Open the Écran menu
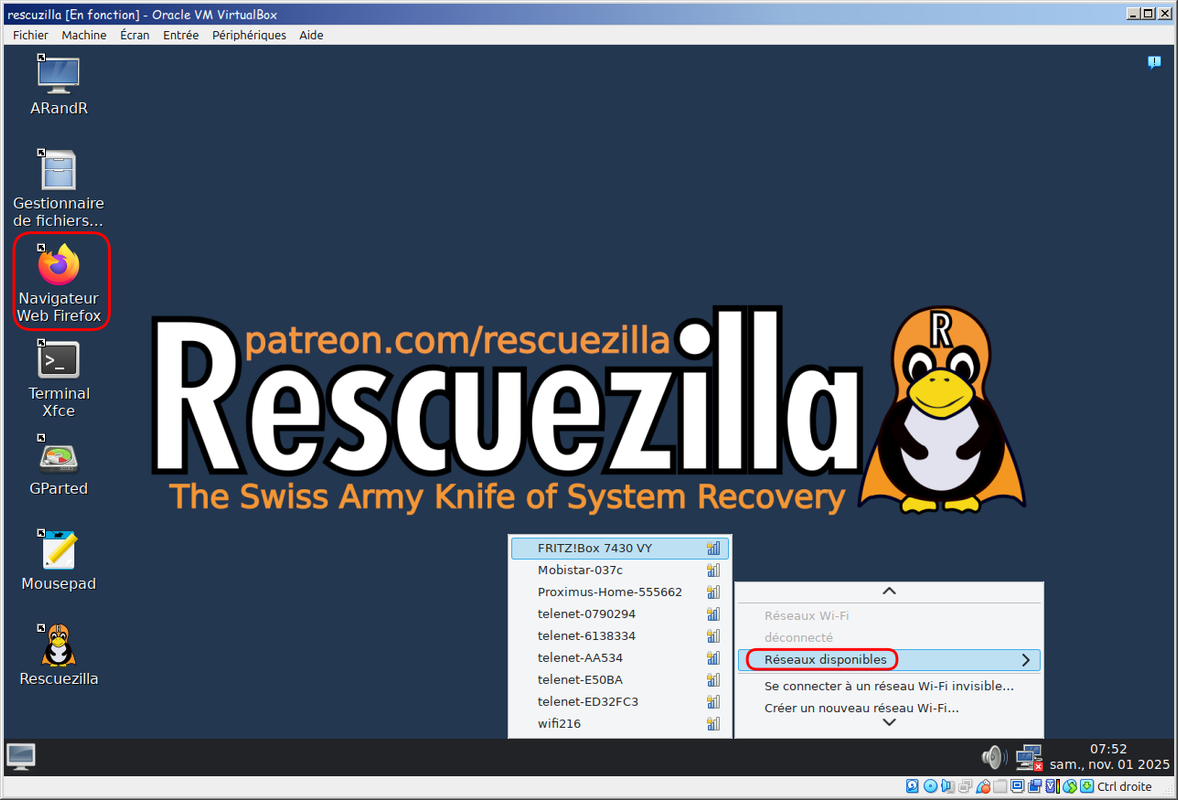 [134, 35]
